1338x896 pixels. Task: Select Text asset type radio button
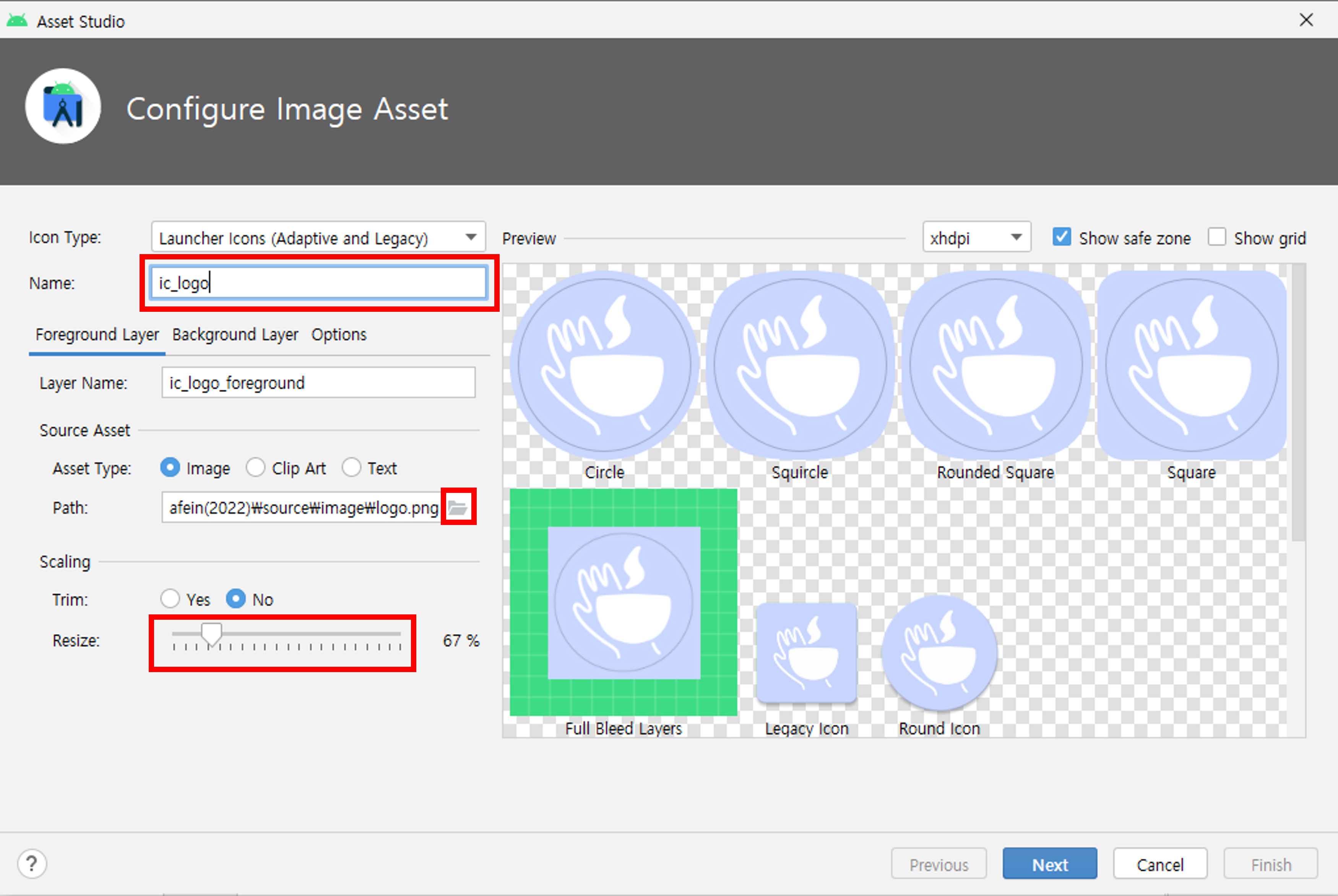[x=351, y=468]
